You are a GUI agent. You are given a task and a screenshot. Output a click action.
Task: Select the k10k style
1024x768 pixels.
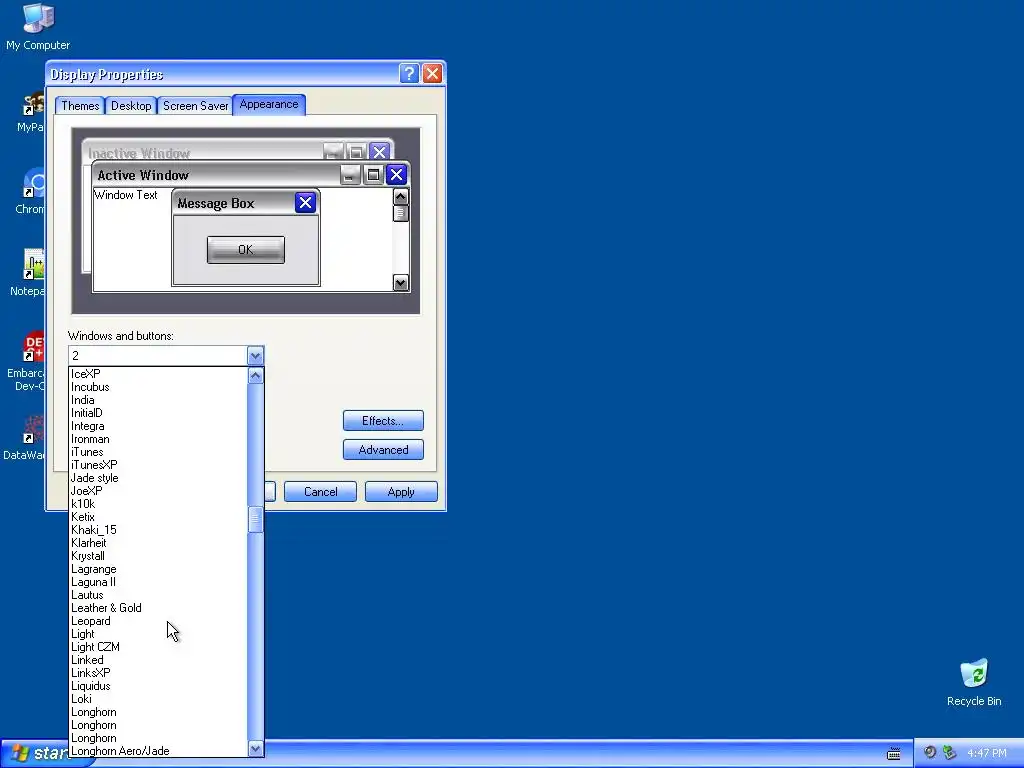158,504
